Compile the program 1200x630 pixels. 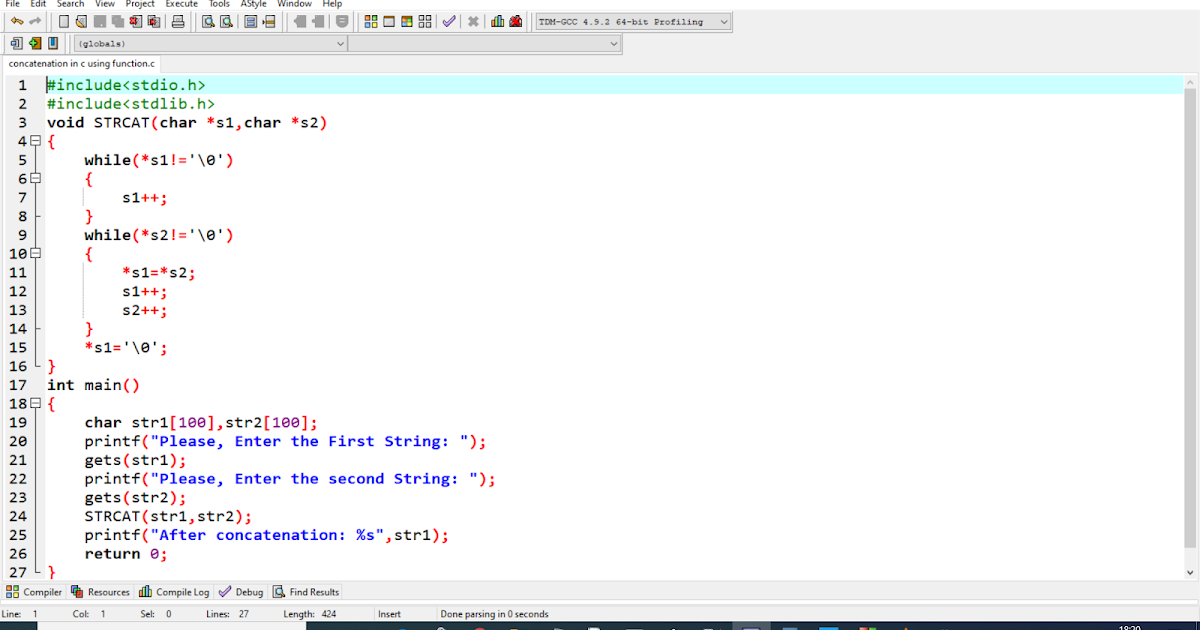tap(369, 21)
